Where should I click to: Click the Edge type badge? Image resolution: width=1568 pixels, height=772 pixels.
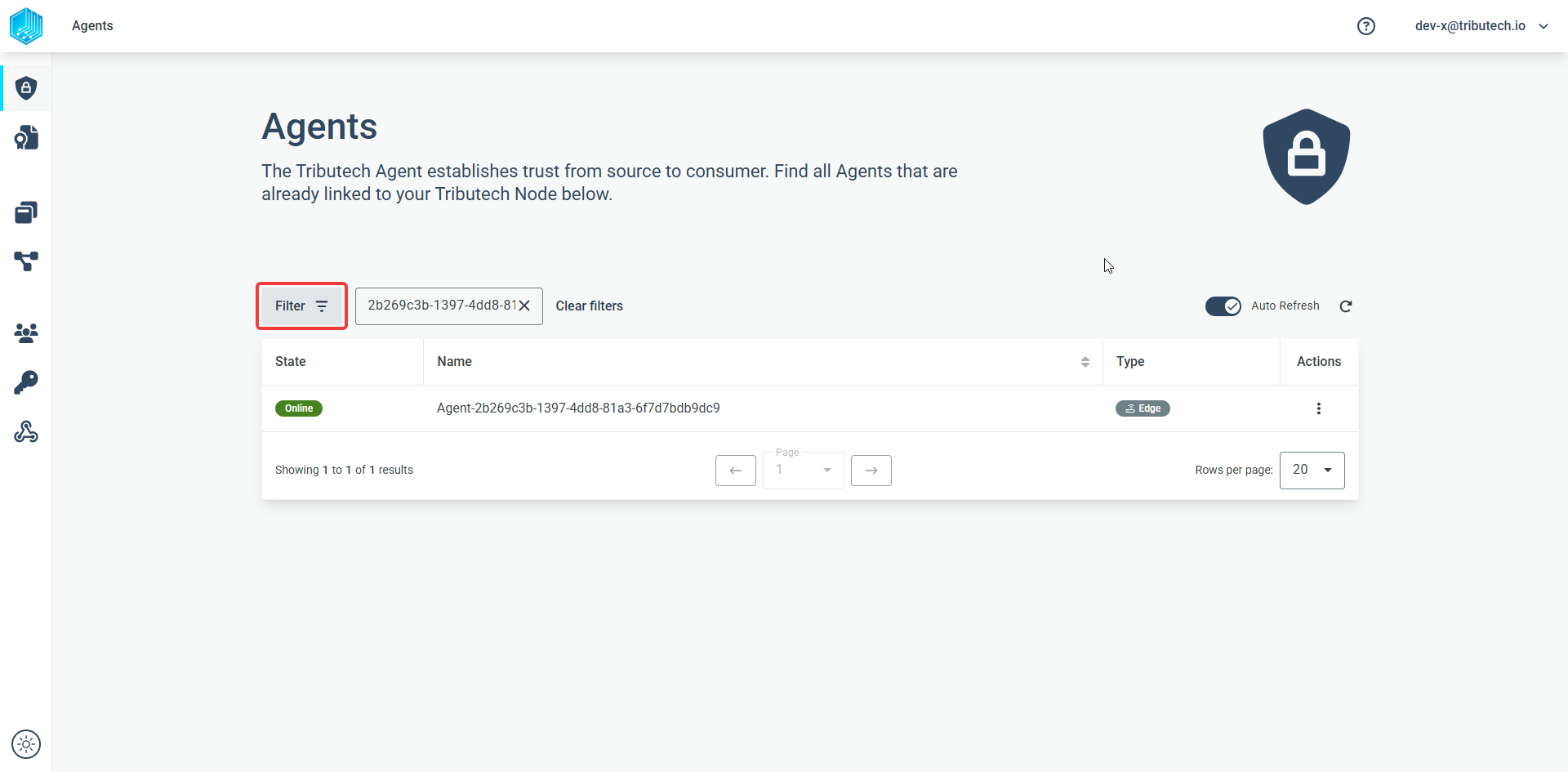[1143, 408]
